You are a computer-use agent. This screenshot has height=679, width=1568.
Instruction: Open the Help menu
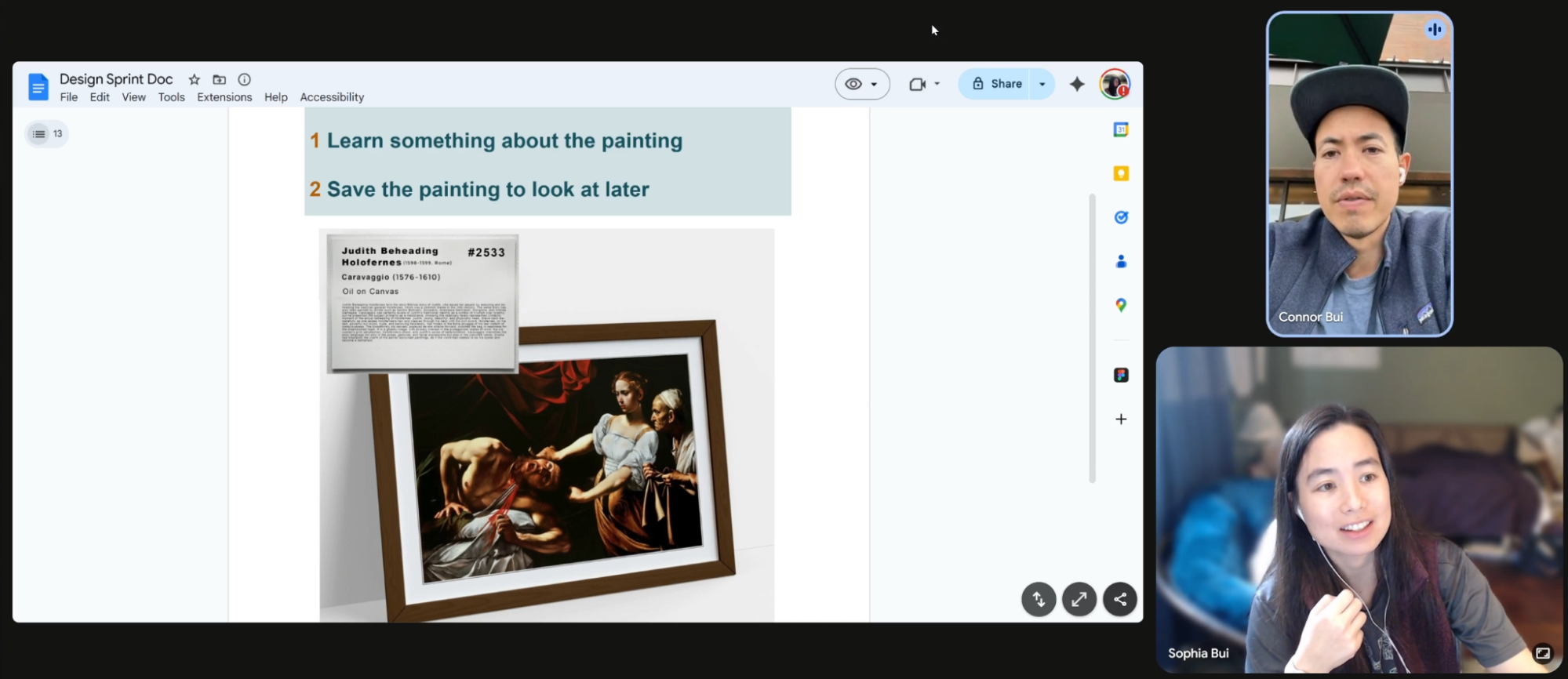[x=276, y=97]
